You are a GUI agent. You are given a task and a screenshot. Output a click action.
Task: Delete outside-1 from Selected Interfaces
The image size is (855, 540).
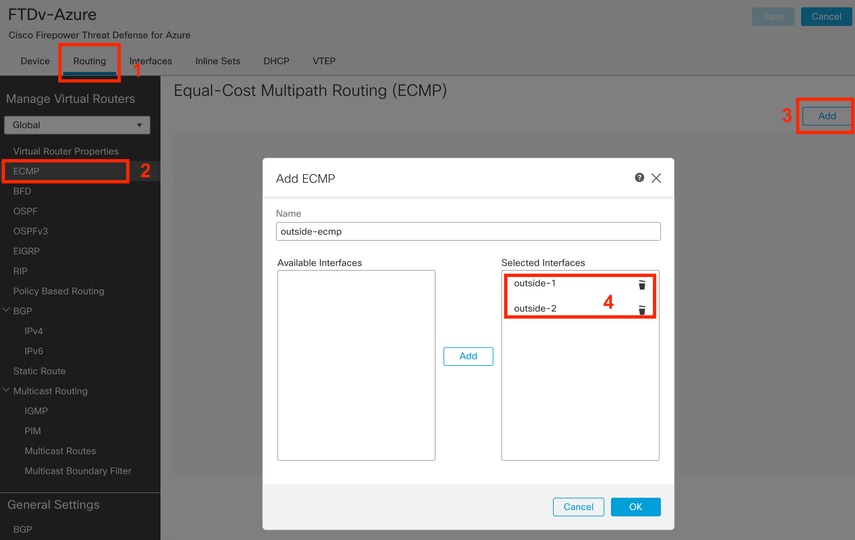point(642,285)
